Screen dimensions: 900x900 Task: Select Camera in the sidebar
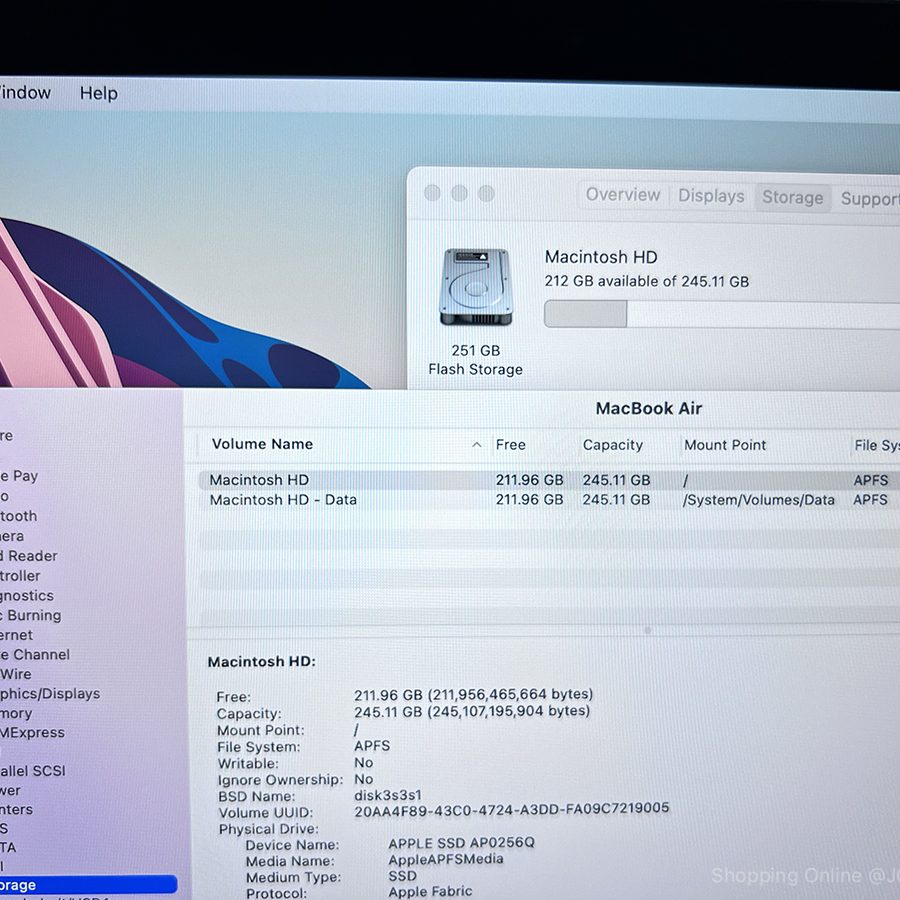12,536
